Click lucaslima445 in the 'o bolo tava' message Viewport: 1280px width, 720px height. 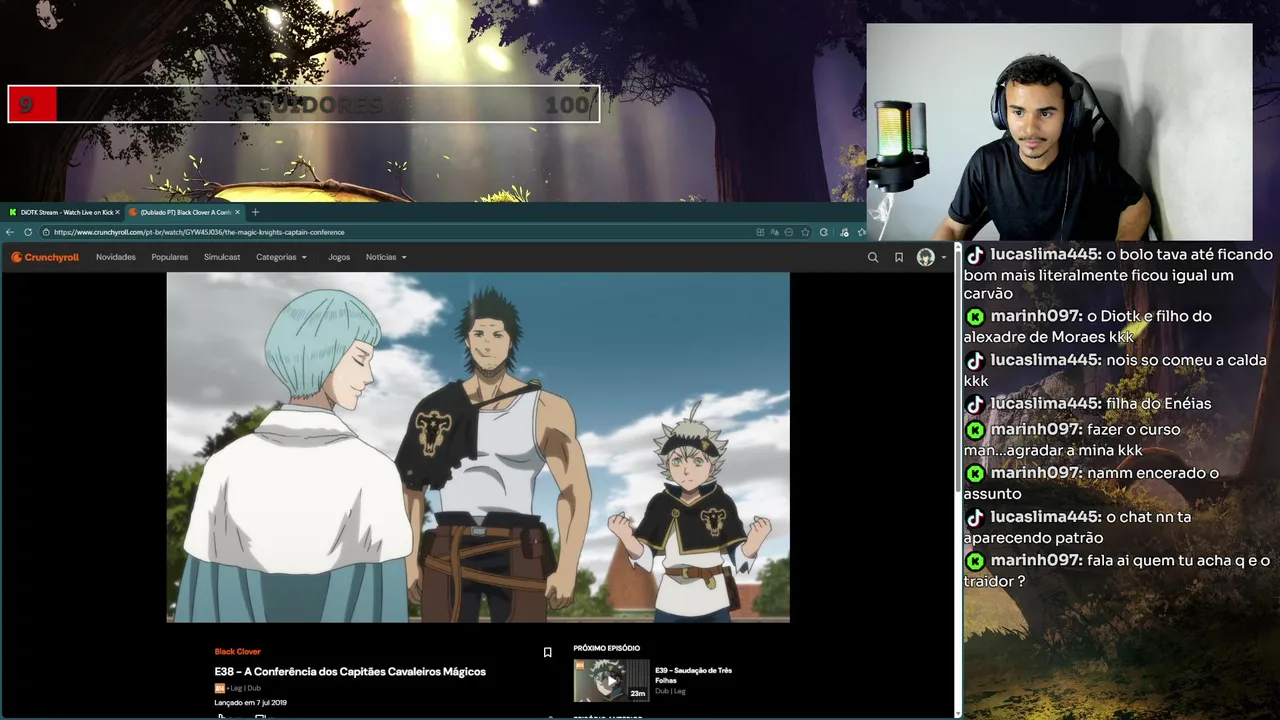1046,255
